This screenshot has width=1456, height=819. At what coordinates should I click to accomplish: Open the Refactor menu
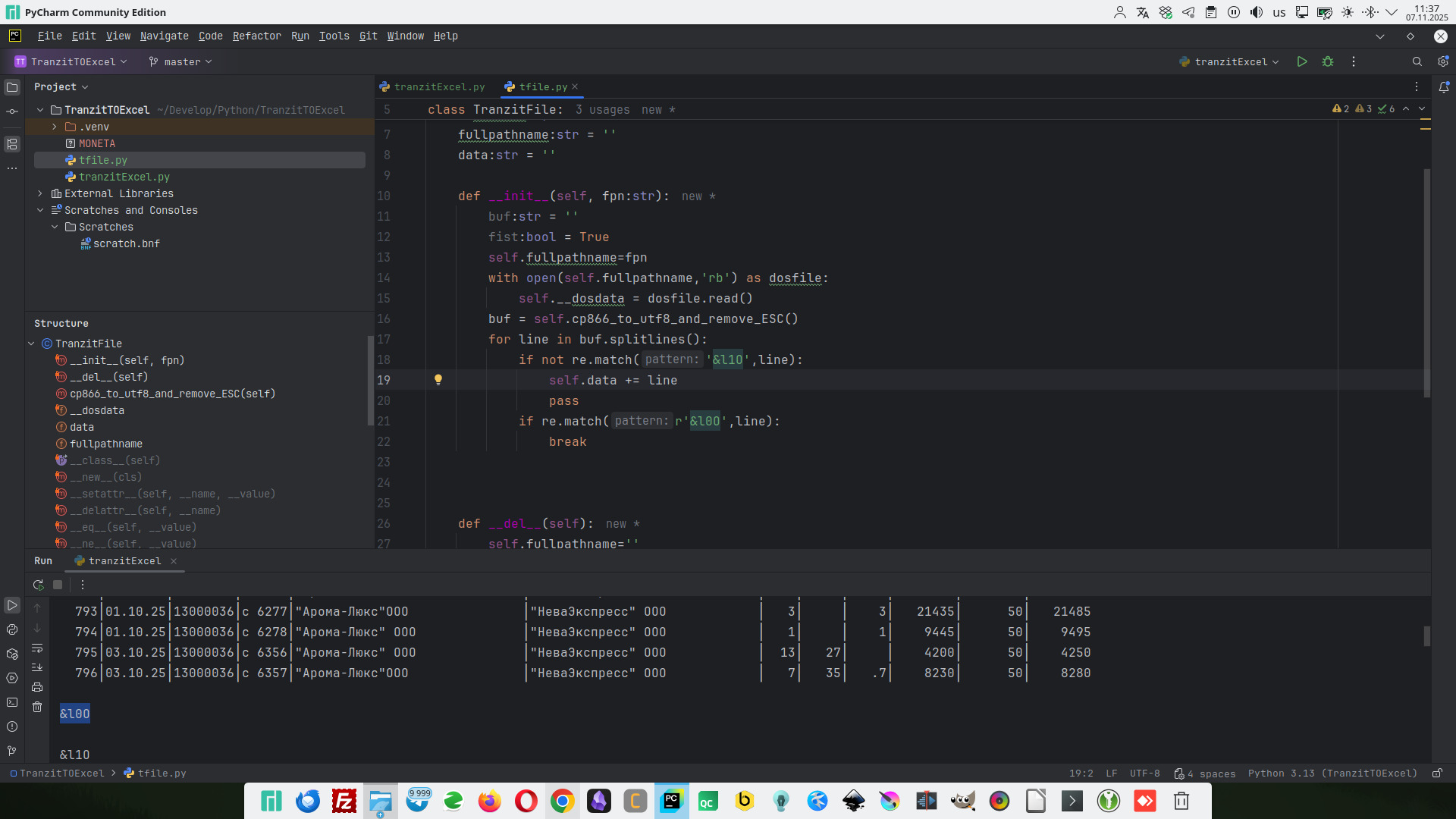tap(256, 36)
